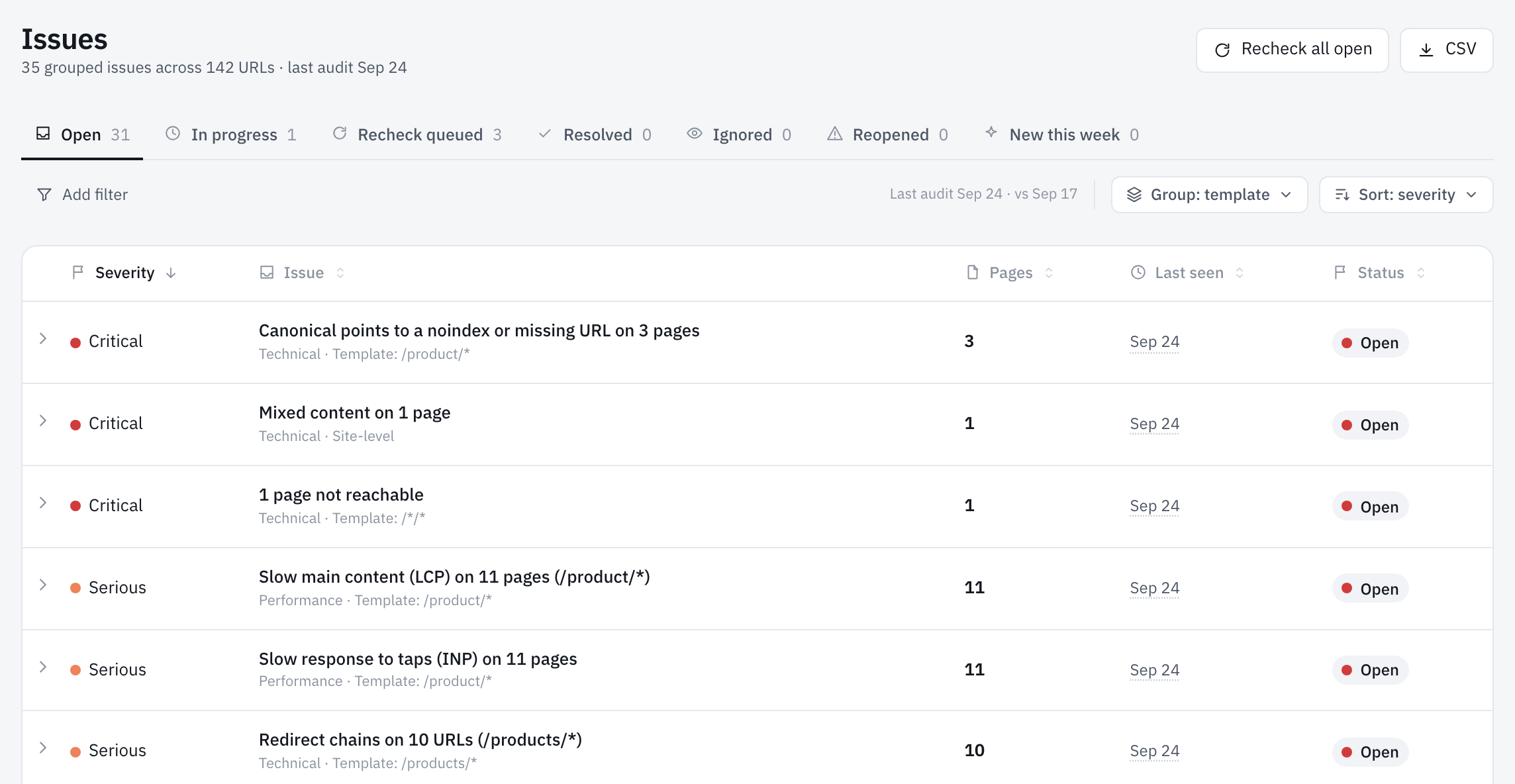Sort by the Pages column header
This screenshot has height=784, width=1515.
pos(1010,273)
